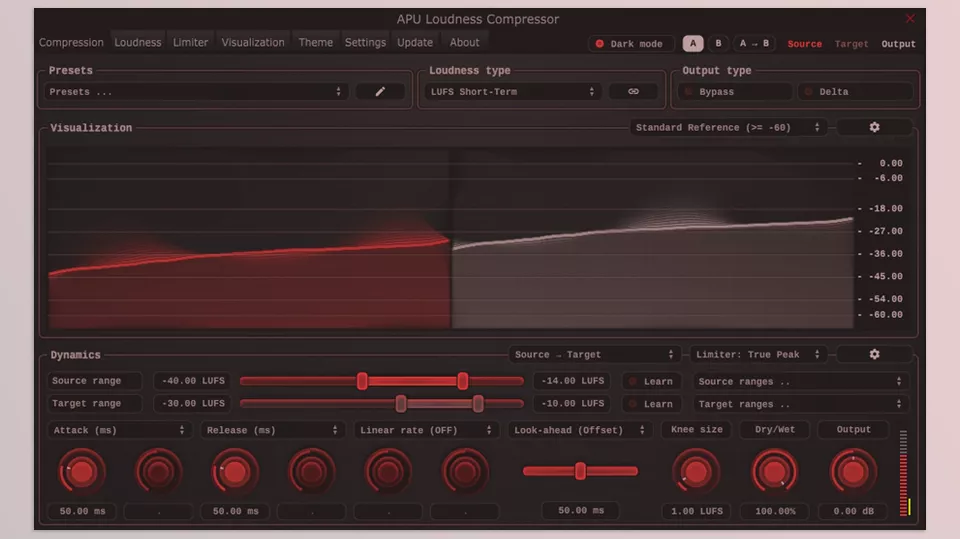Enable Learn for Target range
The image size is (960, 539).
click(x=653, y=404)
